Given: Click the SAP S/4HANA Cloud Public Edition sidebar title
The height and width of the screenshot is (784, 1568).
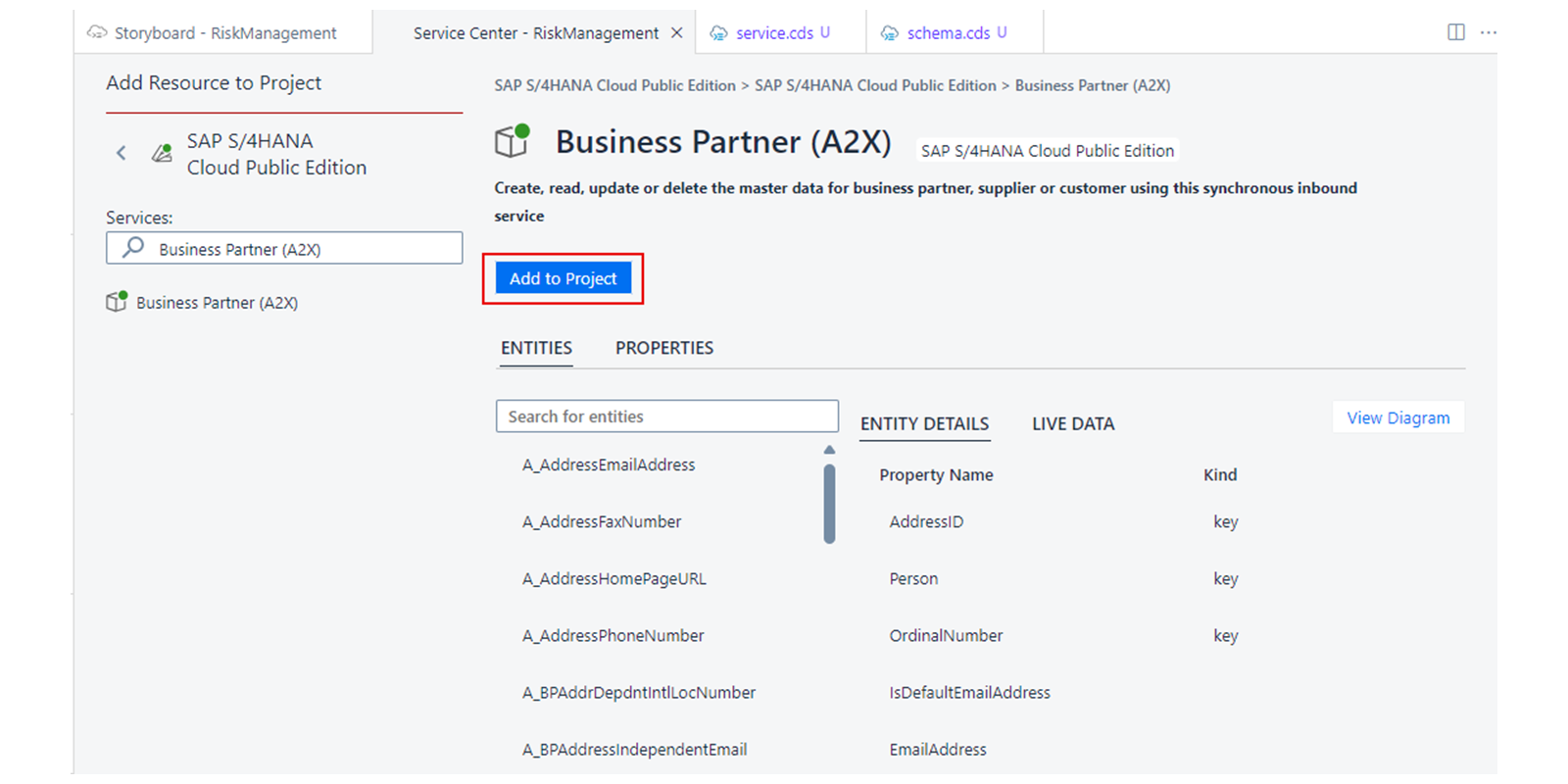Looking at the screenshot, I should coord(277,154).
